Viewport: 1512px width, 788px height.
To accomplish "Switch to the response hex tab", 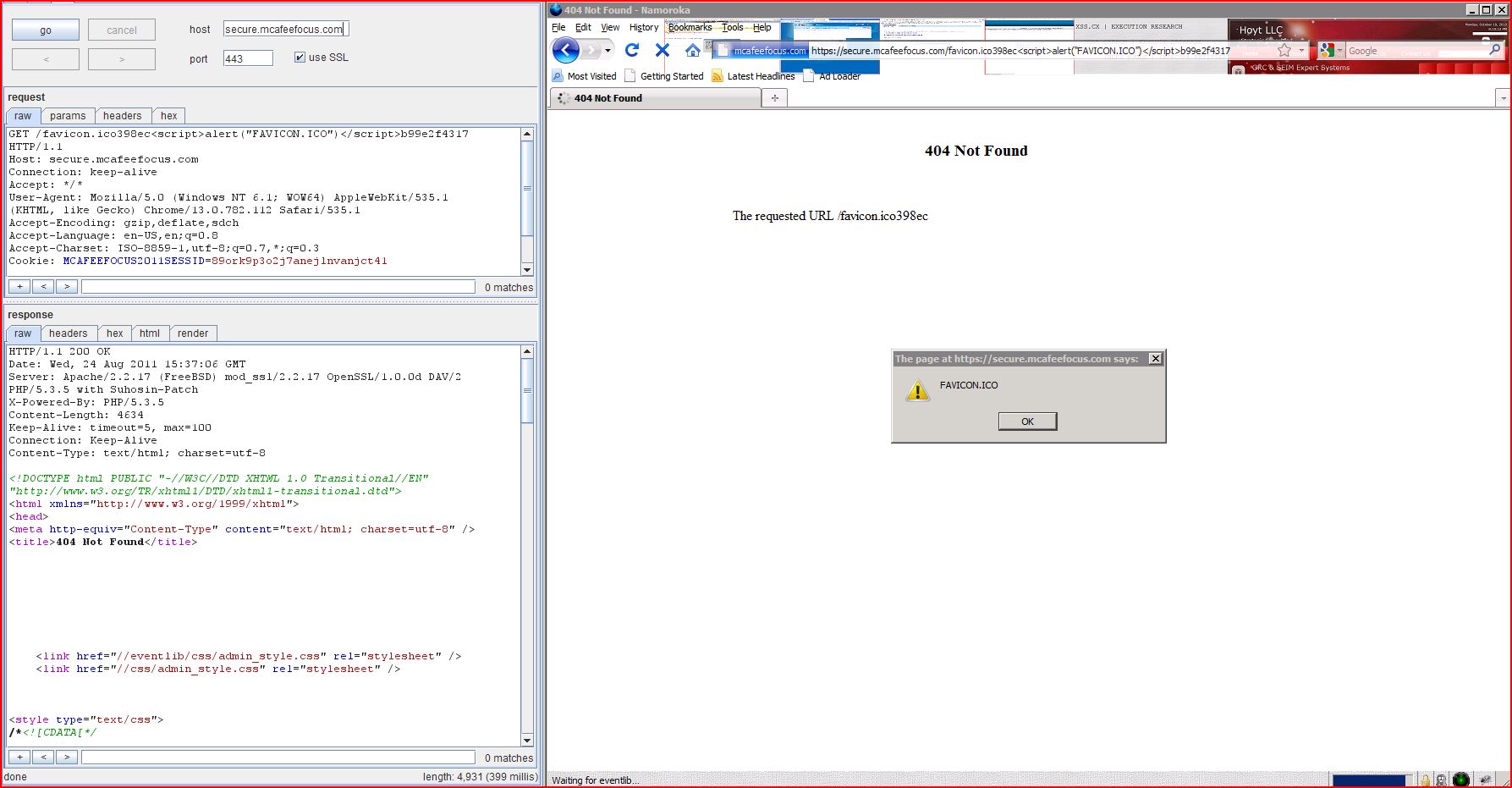I will click(115, 333).
